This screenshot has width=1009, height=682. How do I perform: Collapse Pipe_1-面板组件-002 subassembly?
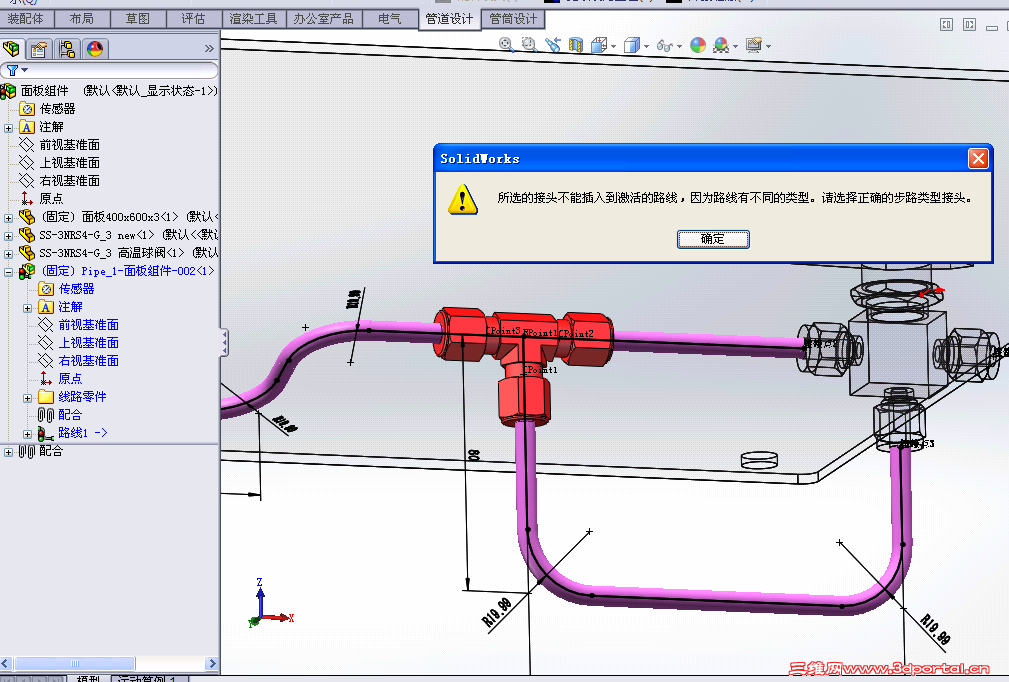(x=8, y=272)
